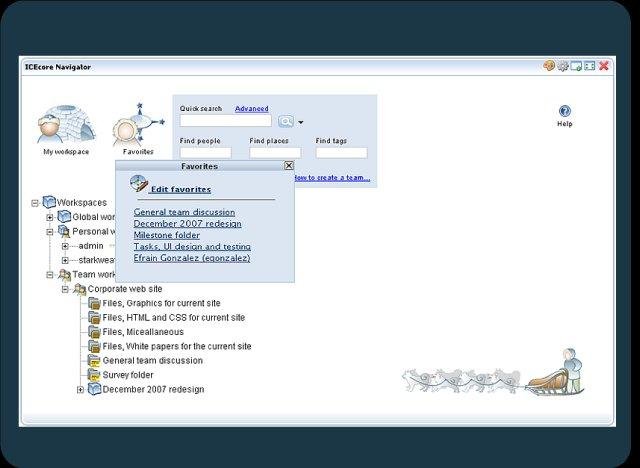The image size is (640, 468).
Task: Expand the December 2007 redesign node
Action: point(81,390)
